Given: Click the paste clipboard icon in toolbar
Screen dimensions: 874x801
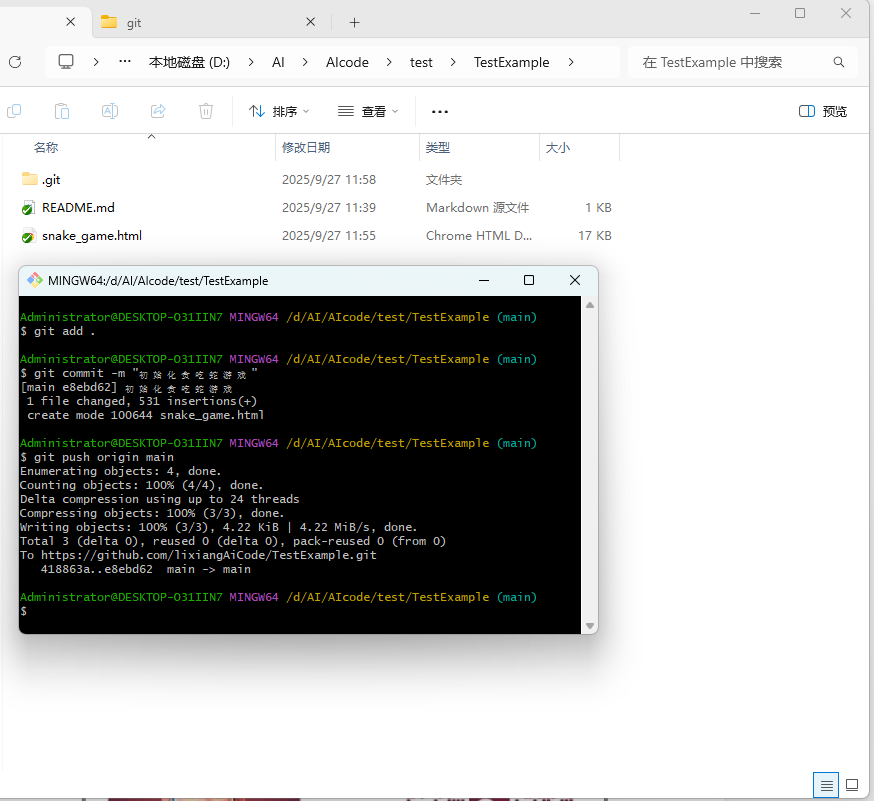Looking at the screenshot, I should tap(62, 111).
